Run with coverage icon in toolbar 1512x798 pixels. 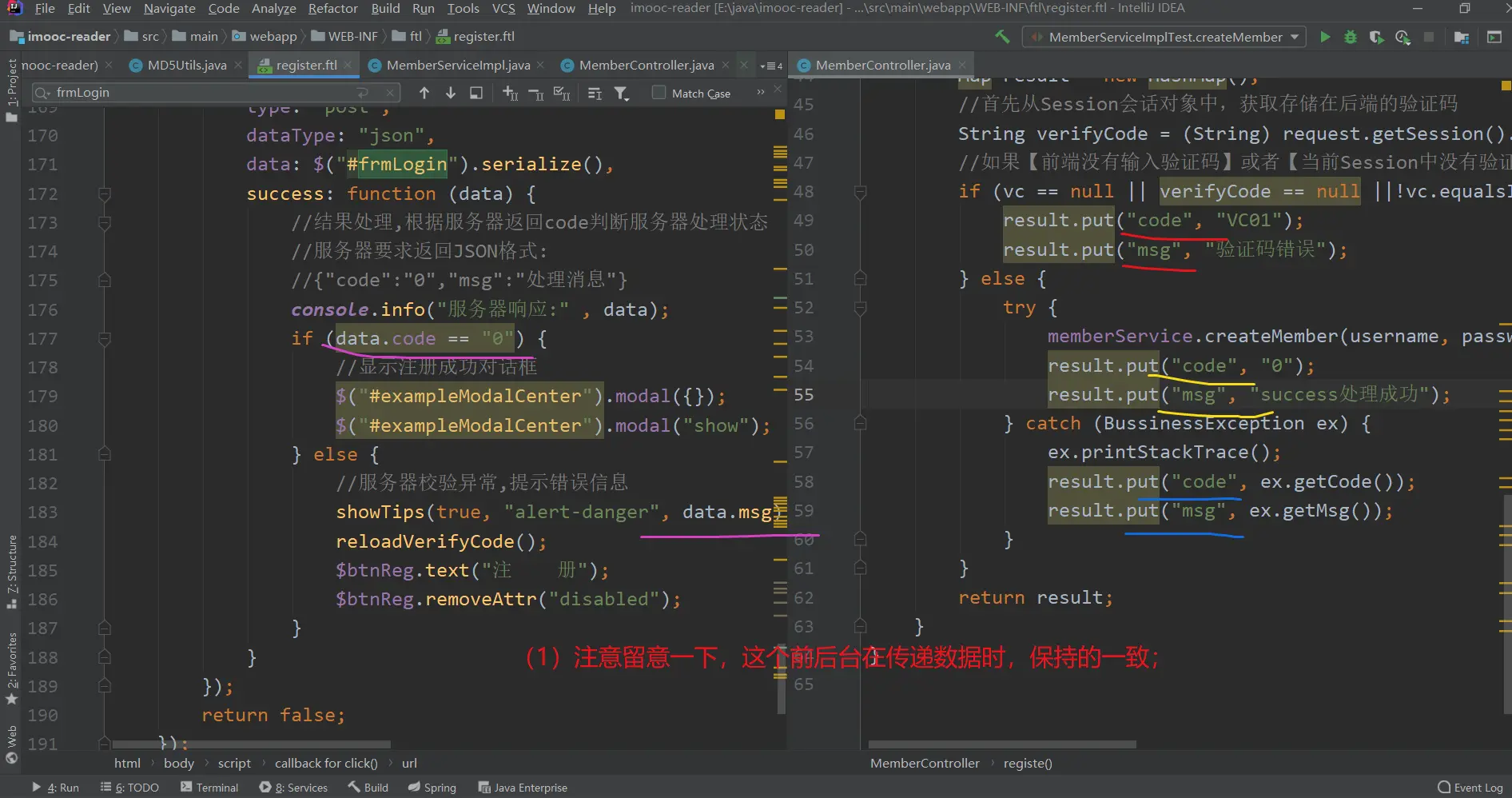(1376, 37)
